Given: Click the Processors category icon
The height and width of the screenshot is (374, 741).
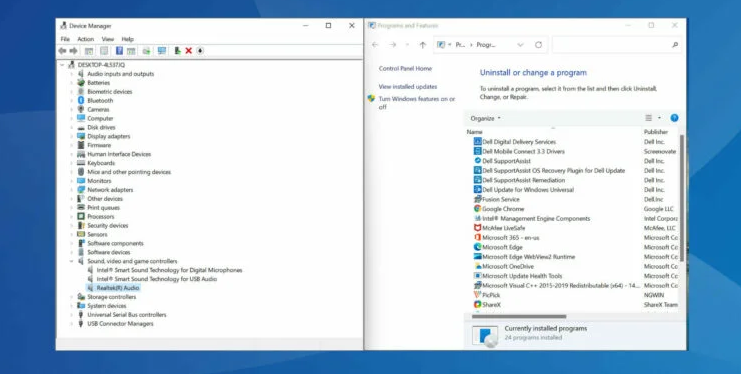Looking at the screenshot, I should 81,217.
